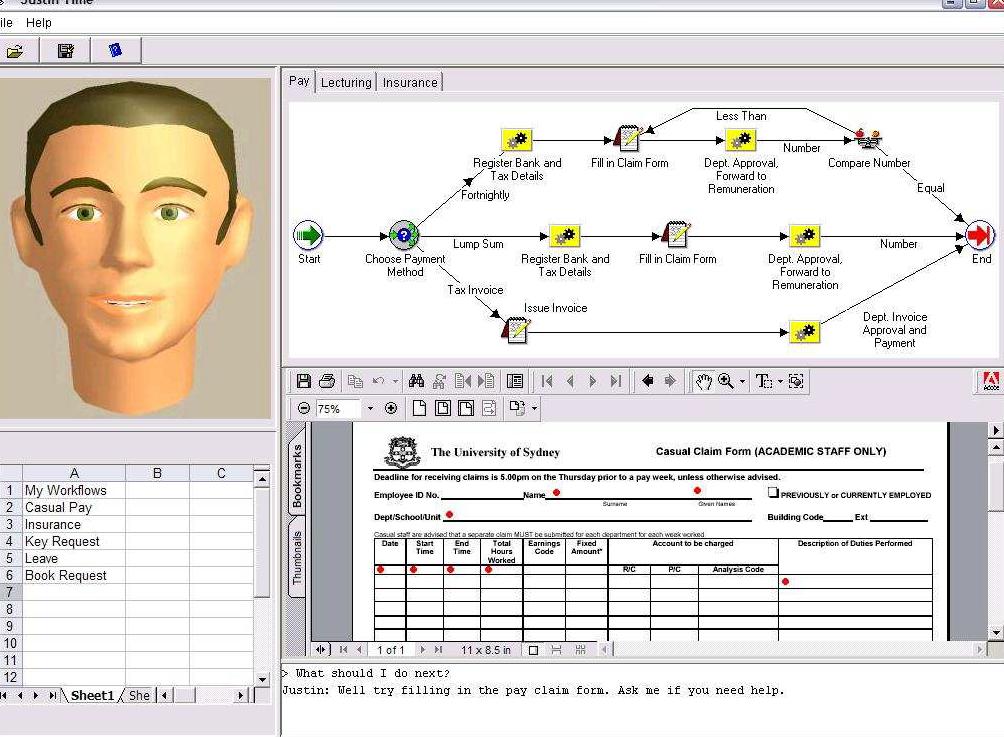Click the spreadsheet scroll down arrow
Screen dimensions: 1004x737
point(262,679)
